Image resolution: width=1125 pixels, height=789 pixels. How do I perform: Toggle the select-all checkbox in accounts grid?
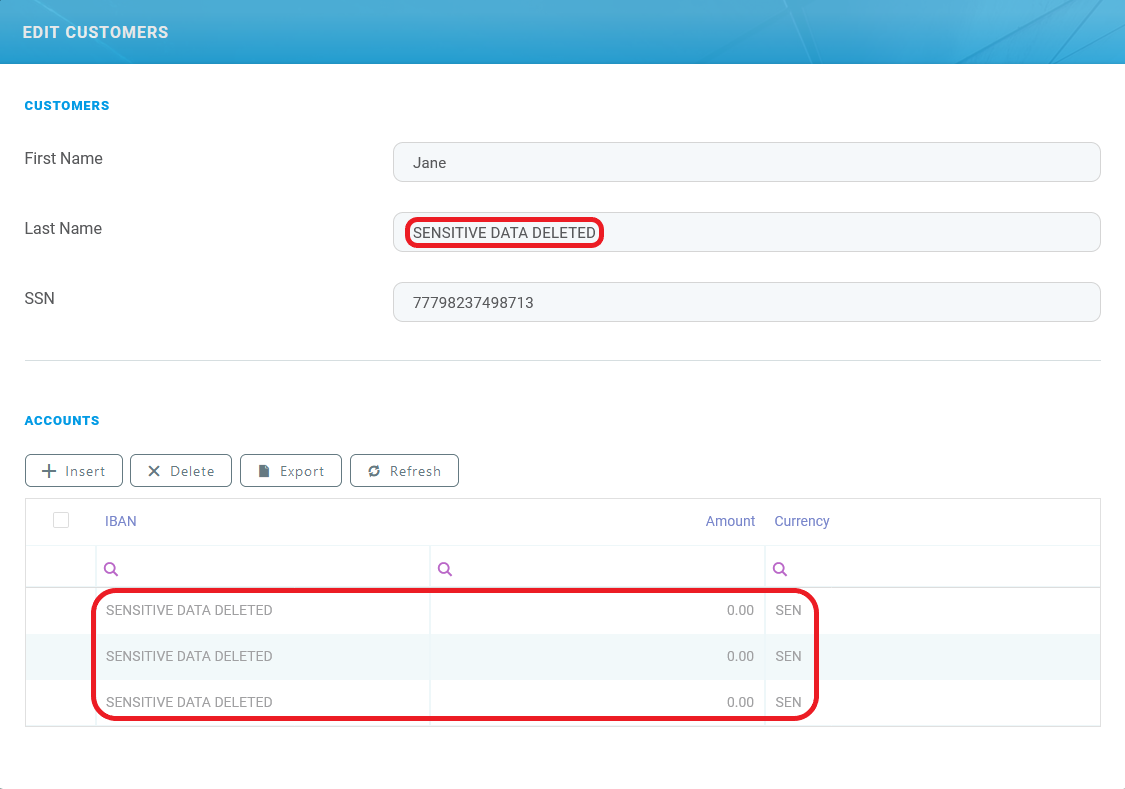61,520
